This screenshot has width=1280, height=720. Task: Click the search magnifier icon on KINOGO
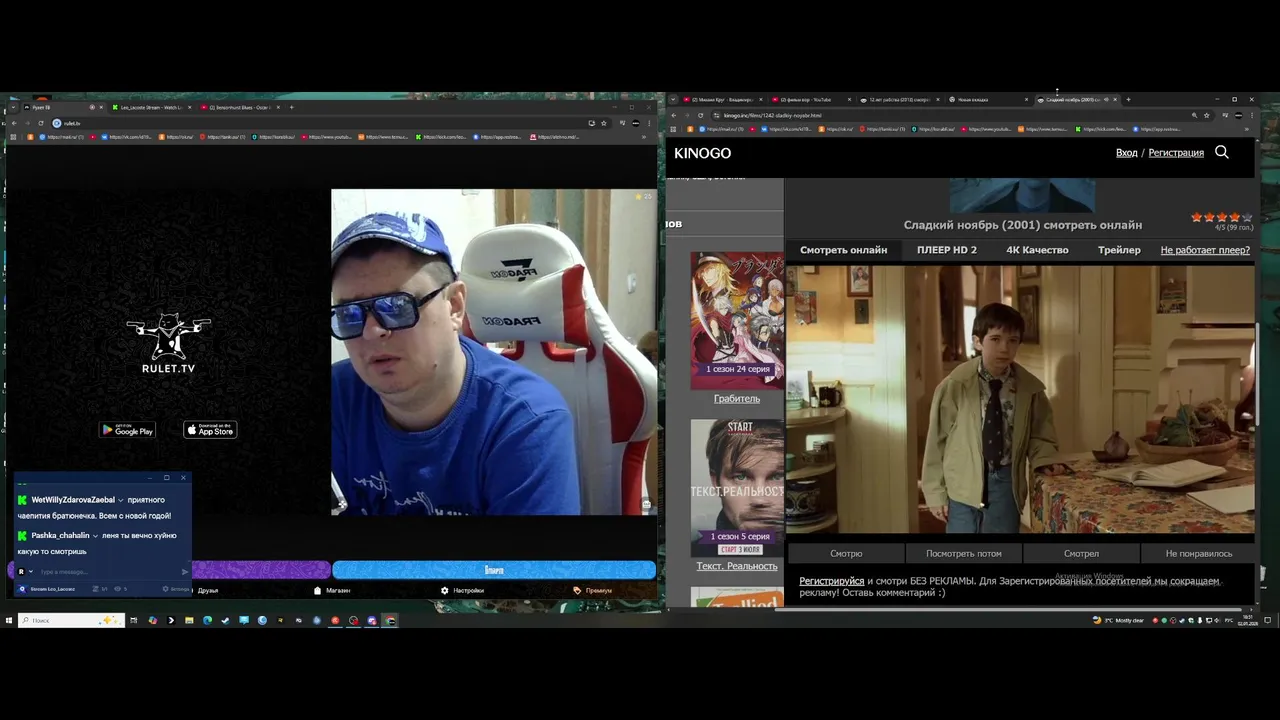point(1221,152)
